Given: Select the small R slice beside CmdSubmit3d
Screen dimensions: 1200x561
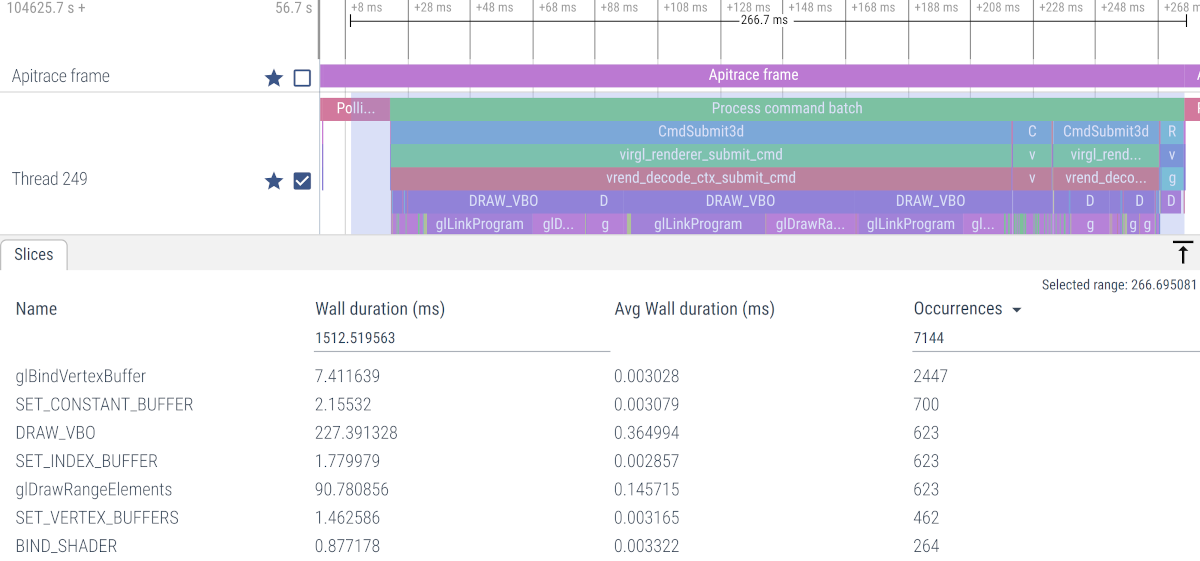Looking at the screenshot, I should (x=1172, y=131).
